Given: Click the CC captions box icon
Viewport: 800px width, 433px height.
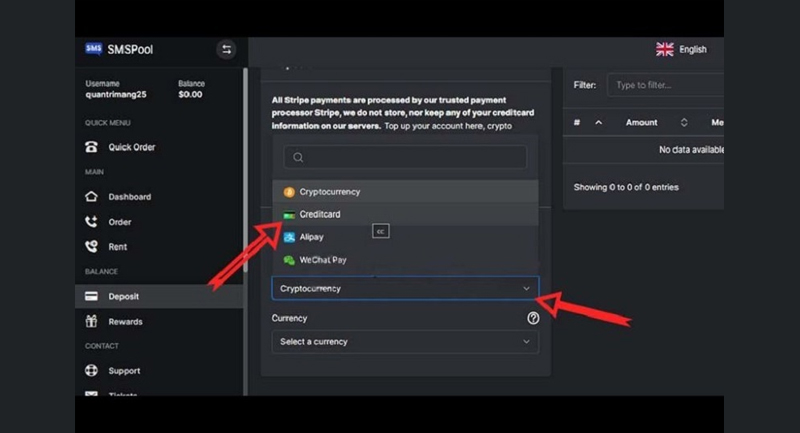Looking at the screenshot, I should [x=381, y=231].
